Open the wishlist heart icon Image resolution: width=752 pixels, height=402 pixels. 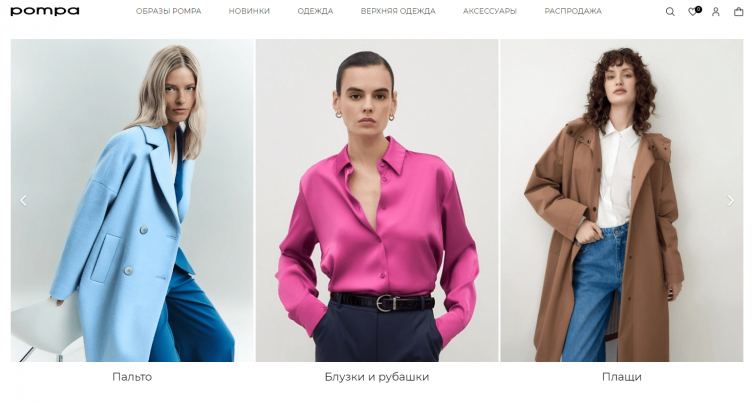pyautogui.click(x=693, y=12)
